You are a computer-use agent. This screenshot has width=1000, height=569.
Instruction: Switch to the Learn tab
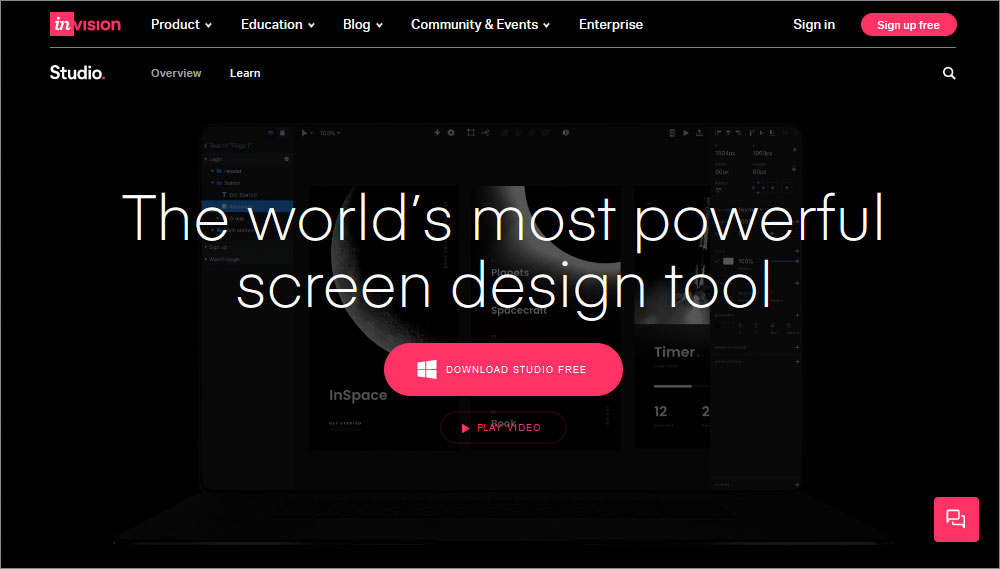coord(245,73)
